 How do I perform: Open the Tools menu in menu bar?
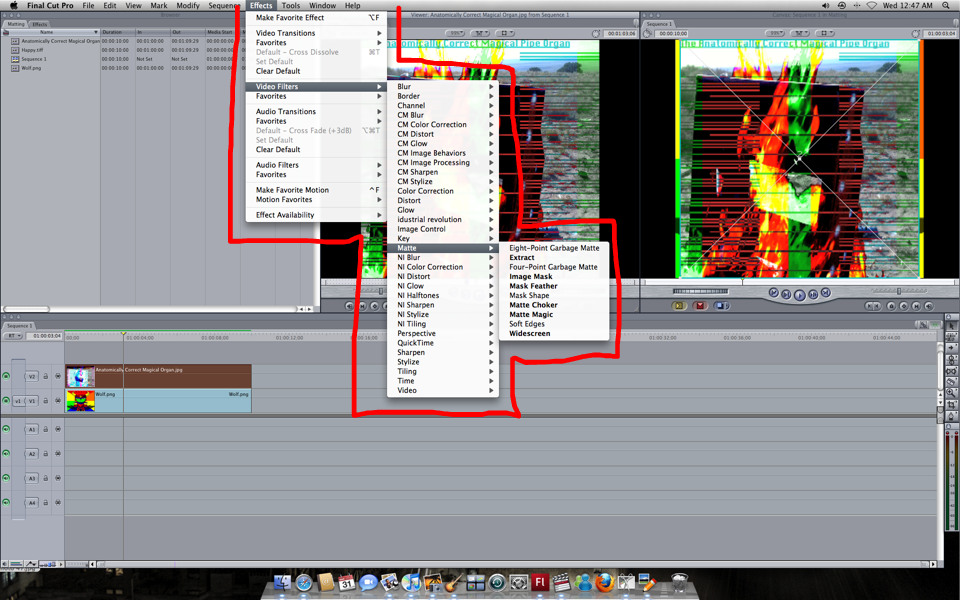[x=291, y=6]
